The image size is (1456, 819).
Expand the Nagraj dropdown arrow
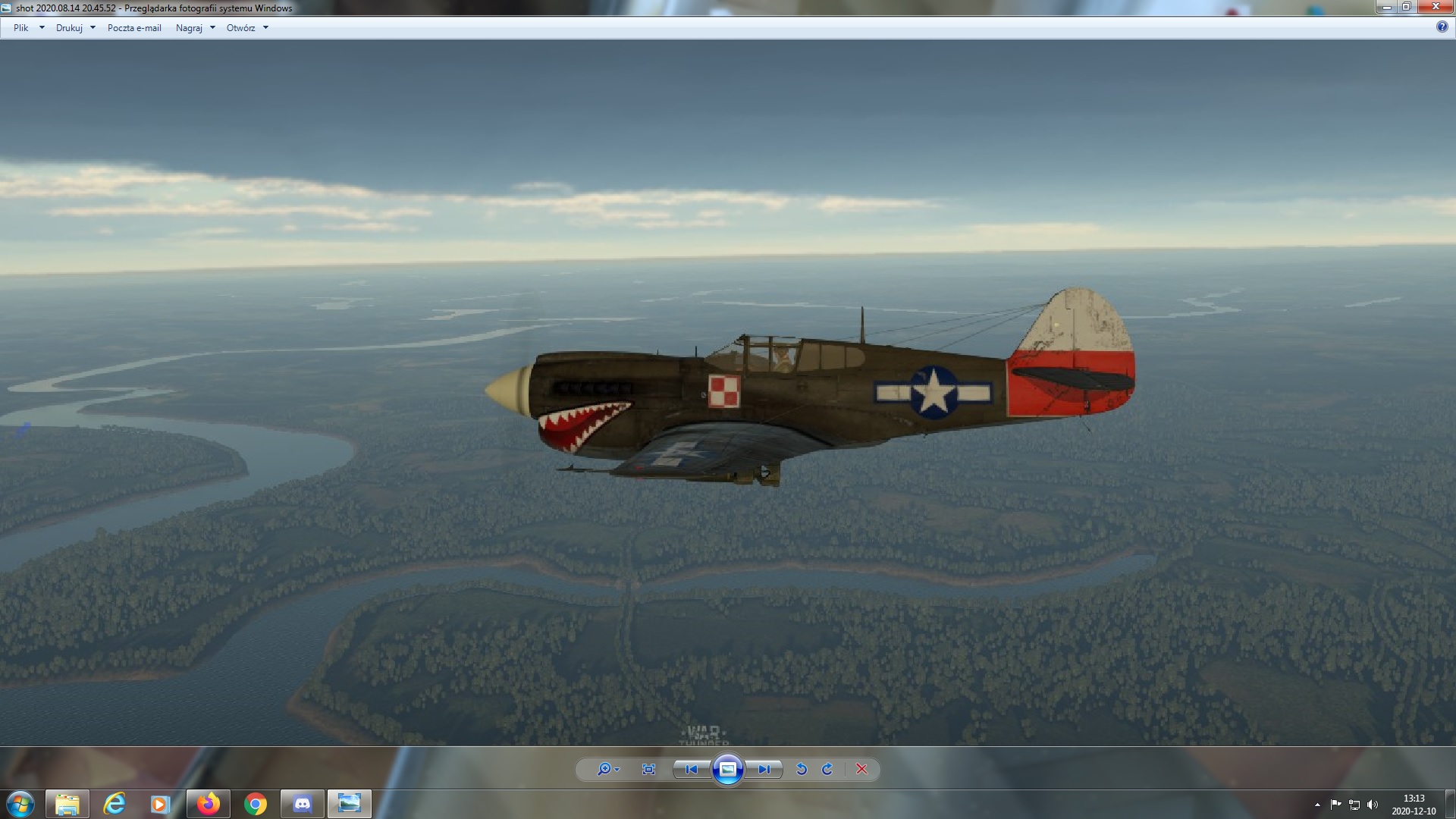[x=212, y=28]
